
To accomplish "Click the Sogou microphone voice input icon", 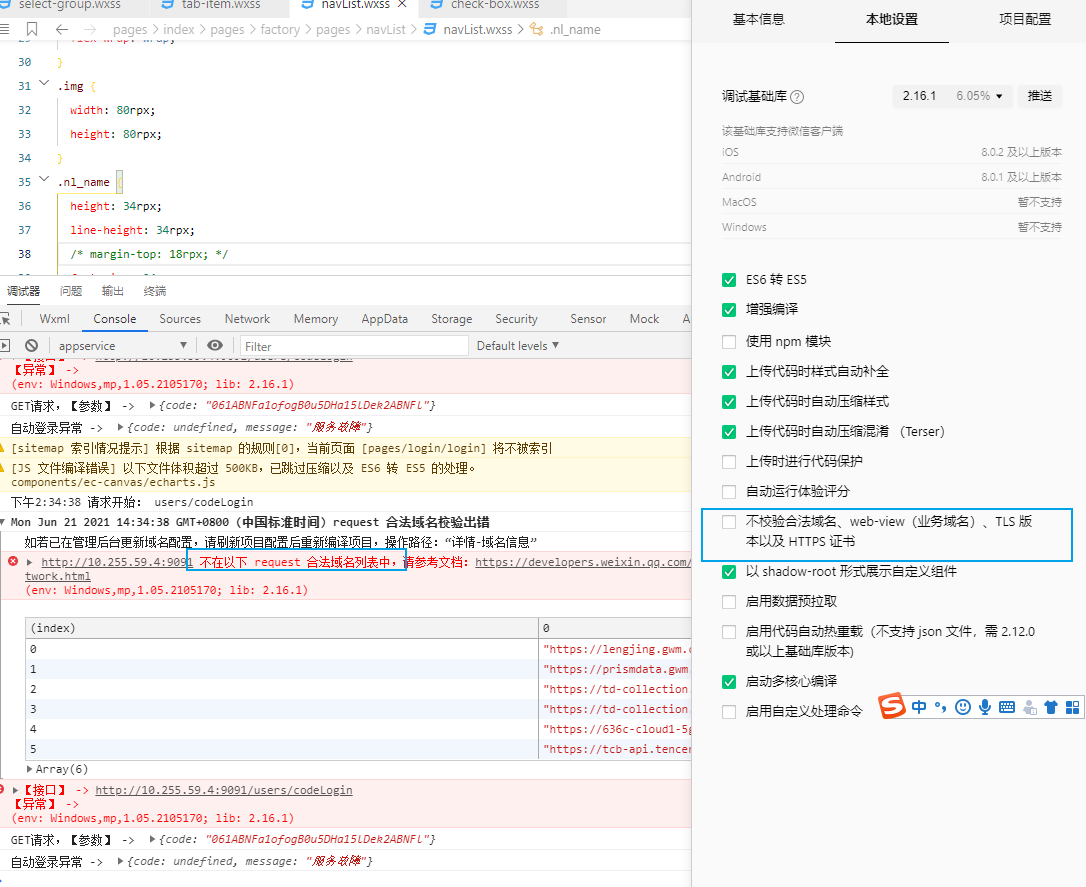I will pos(984,707).
